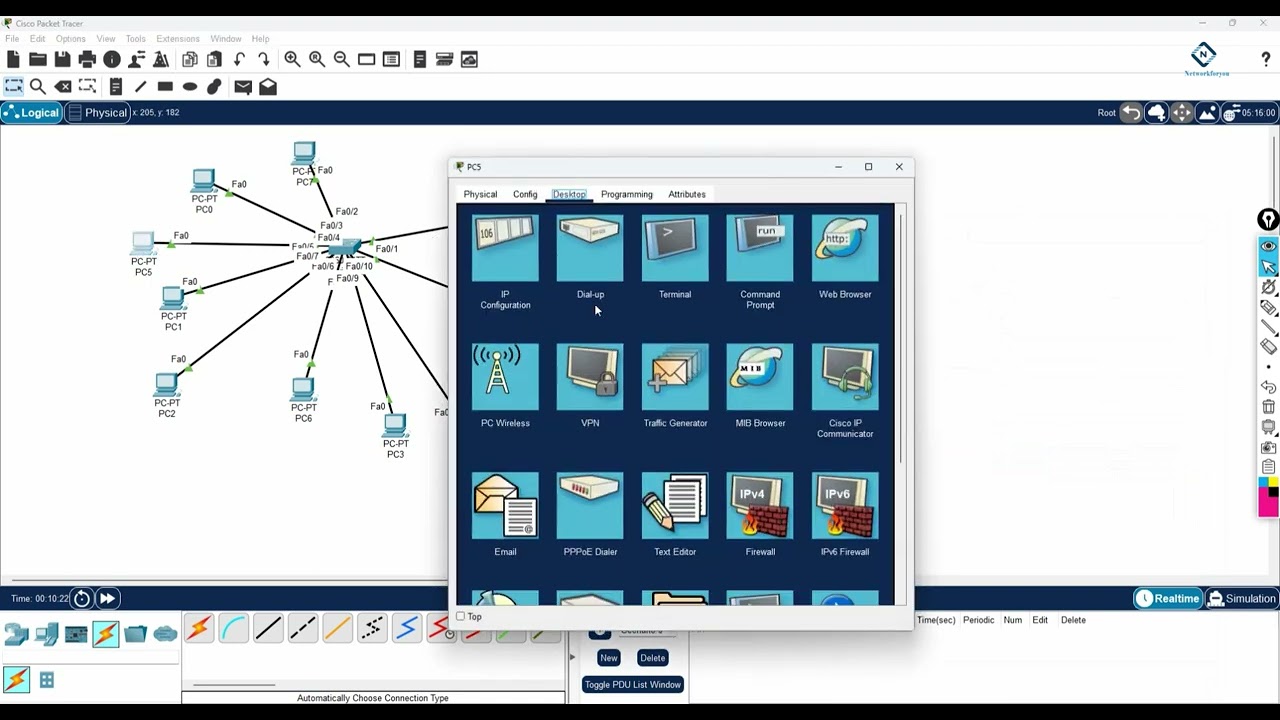Screen dimensions: 1280x720
Task: Choose the Connections category icon
Action: pyautogui.click(x=106, y=634)
